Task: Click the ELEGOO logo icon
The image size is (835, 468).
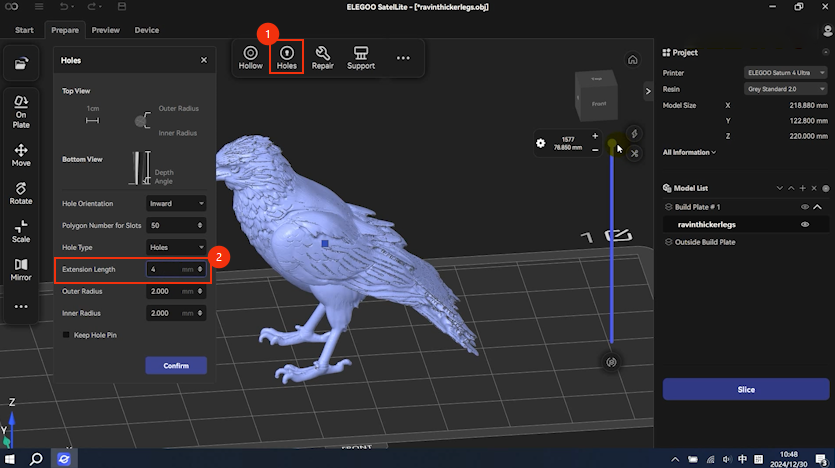Action: [x=11, y=6]
